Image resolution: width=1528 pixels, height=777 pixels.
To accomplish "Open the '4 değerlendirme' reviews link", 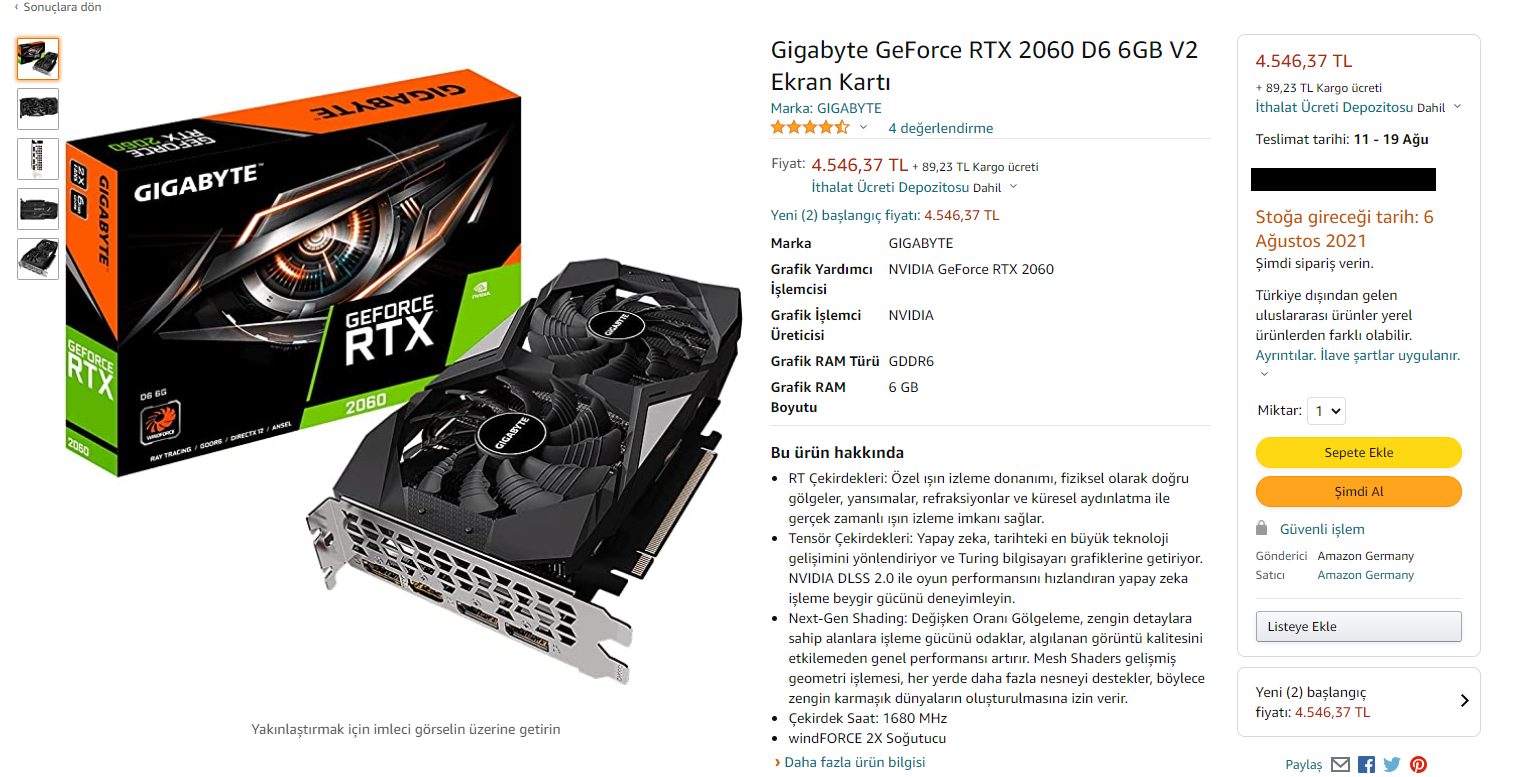I will 940,128.
